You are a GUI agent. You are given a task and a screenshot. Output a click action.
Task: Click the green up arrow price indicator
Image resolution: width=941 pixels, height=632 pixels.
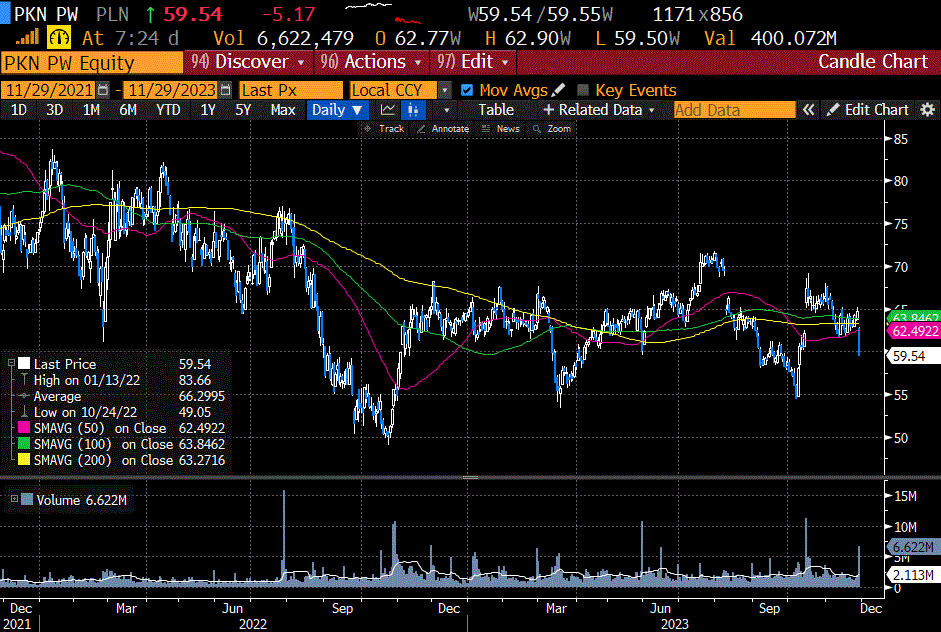click(150, 14)
